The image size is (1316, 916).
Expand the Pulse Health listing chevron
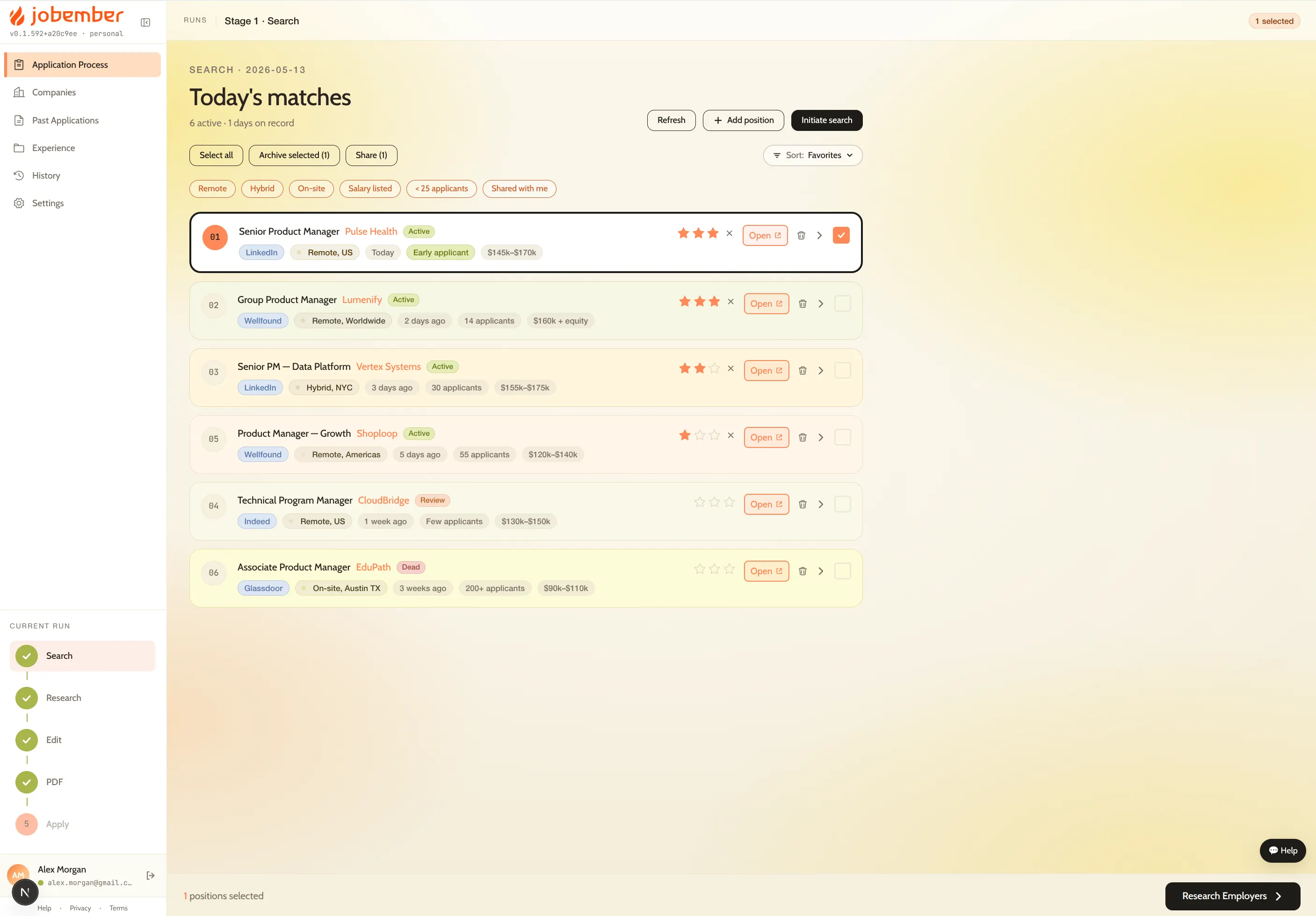point(819,236)
